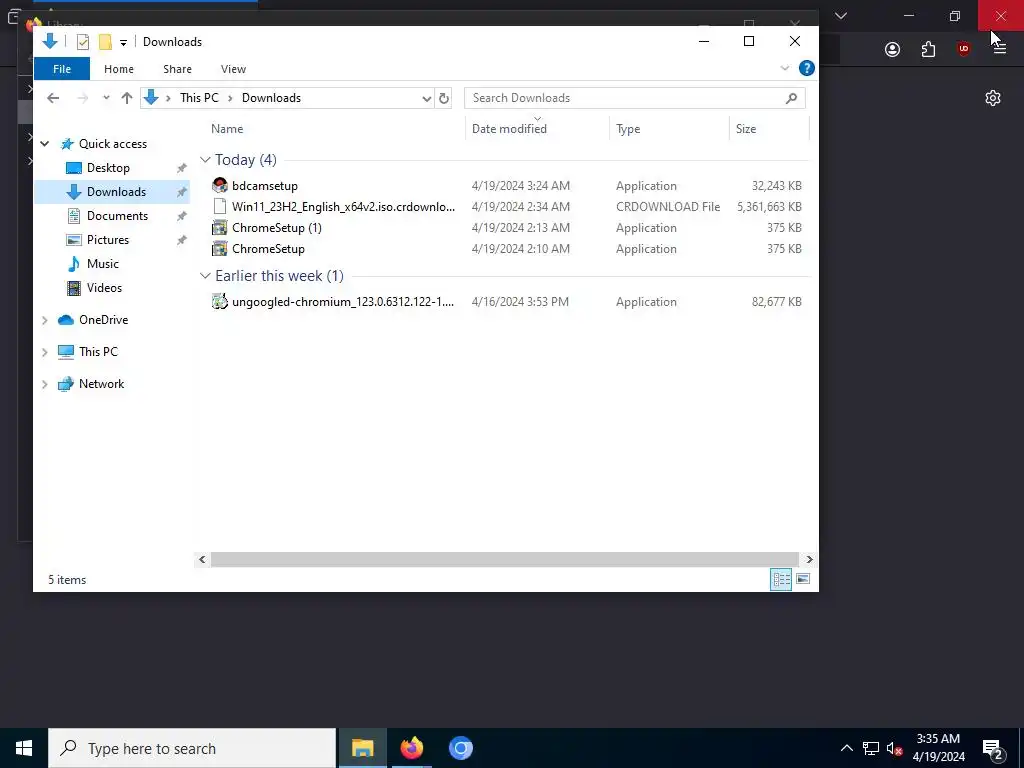Viewport: 1024px width, 768px height.
Task: Click the uBlock Origin shield icon
Action: (x=963, y=49)
